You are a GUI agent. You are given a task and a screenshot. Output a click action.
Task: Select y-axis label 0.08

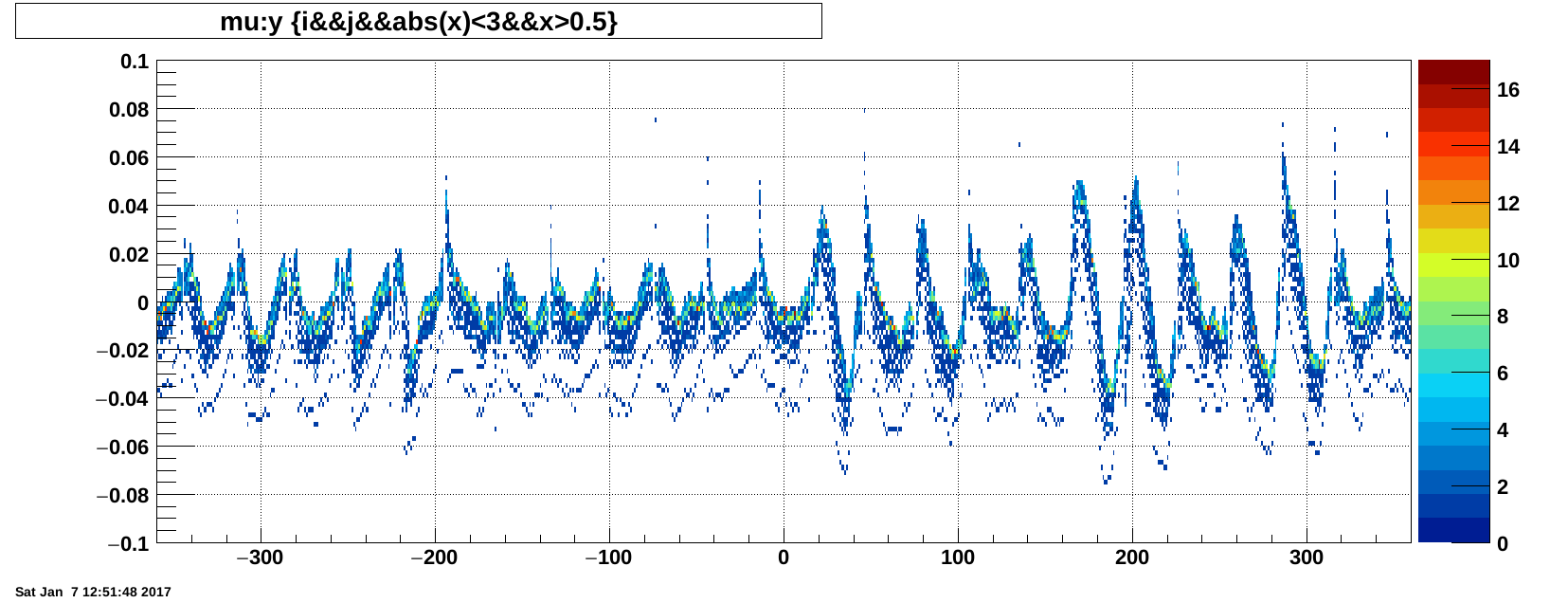(x=129, y=110)
